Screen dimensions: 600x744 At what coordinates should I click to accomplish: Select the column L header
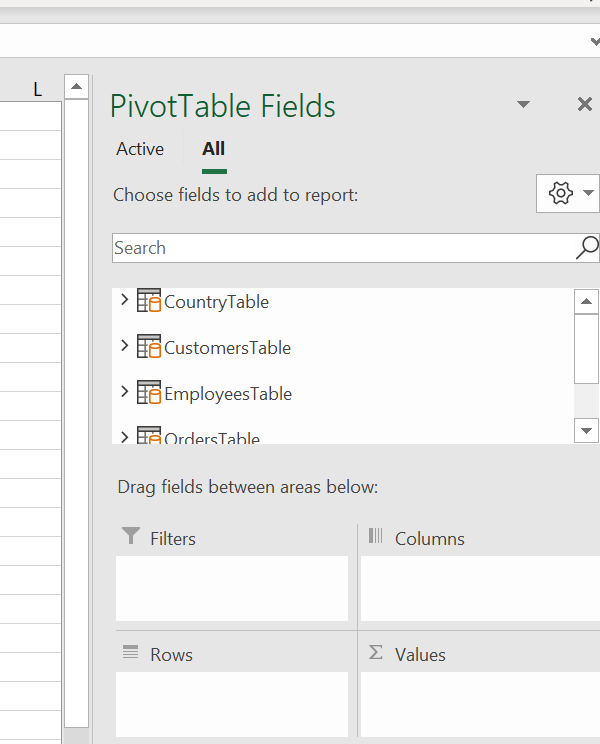coord(38,90)
